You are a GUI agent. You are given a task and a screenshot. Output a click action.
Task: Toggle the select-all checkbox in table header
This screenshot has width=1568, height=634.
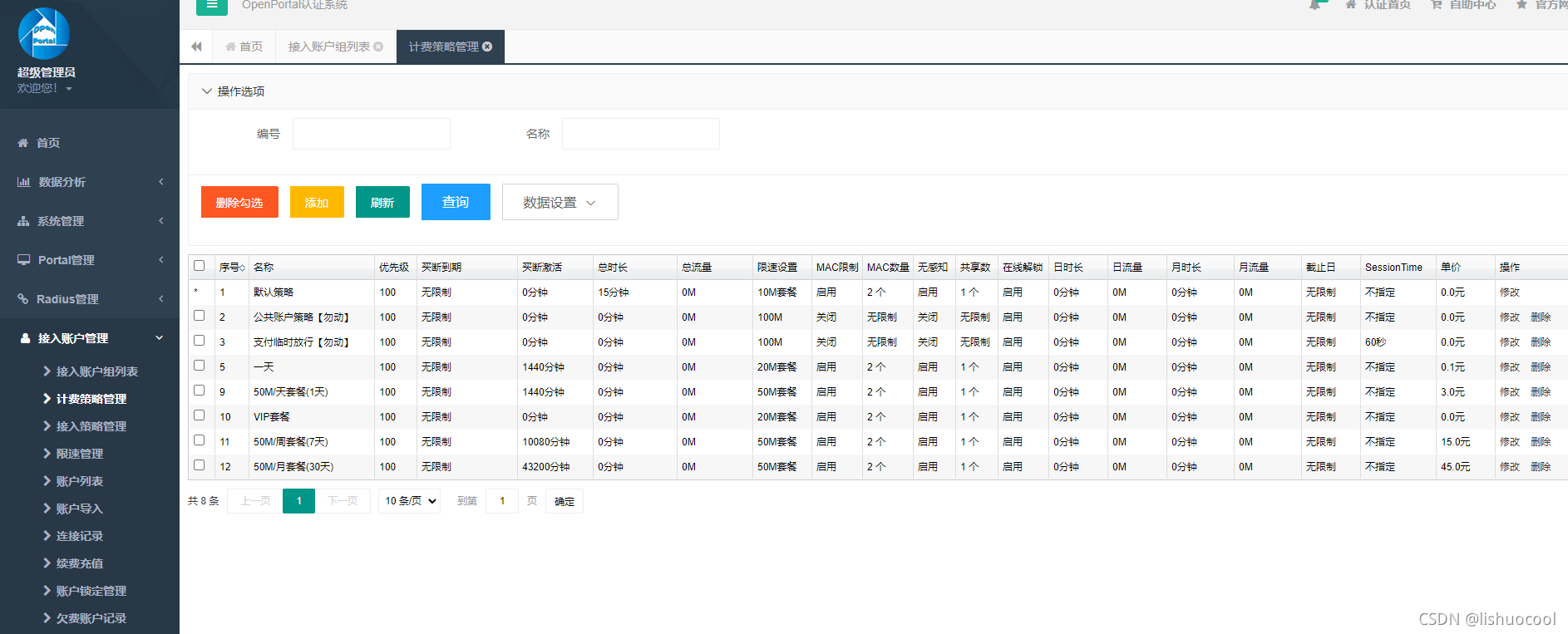pyautogui.click(x=199, y=266)
